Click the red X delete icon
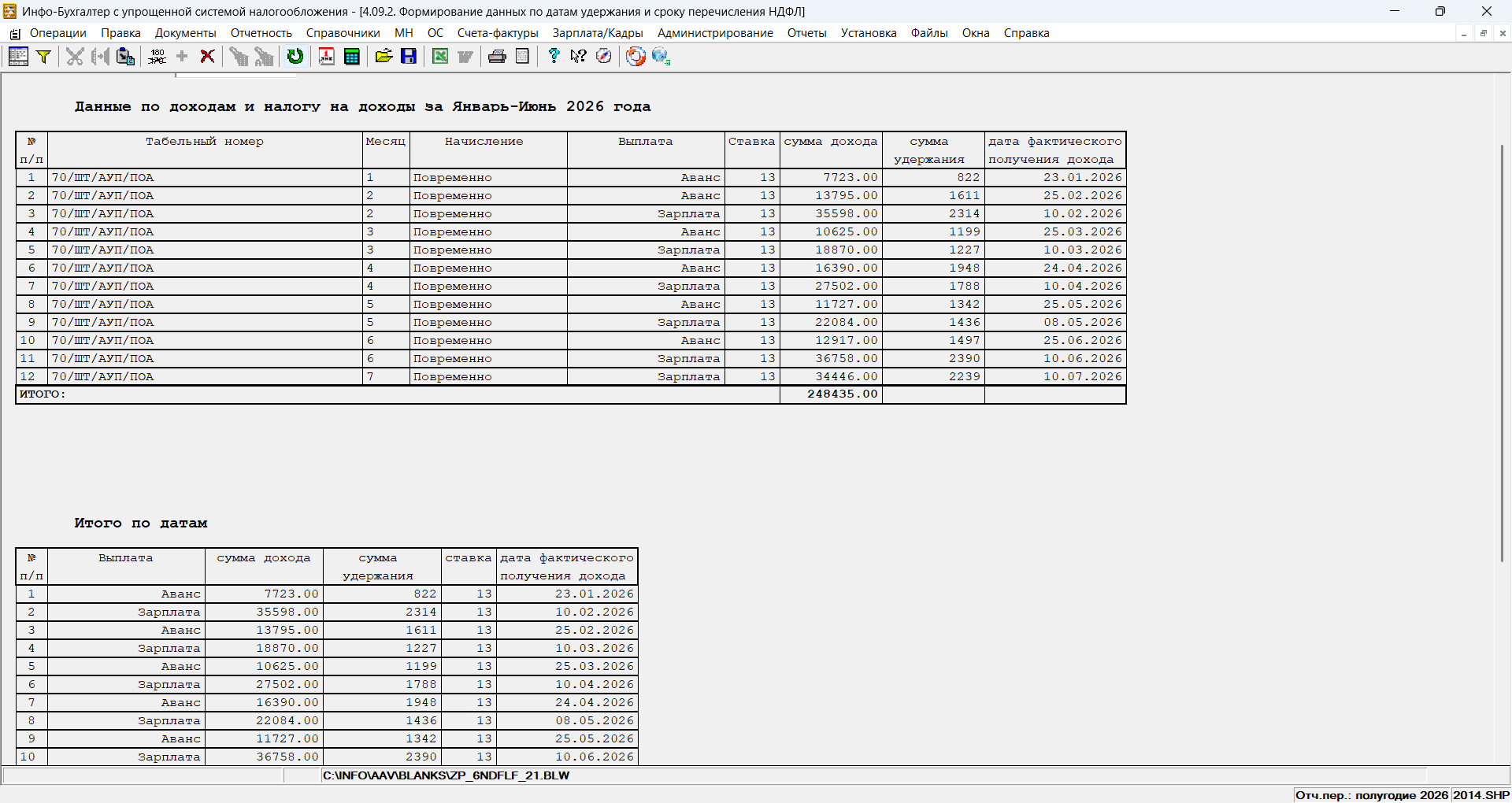 207,57
